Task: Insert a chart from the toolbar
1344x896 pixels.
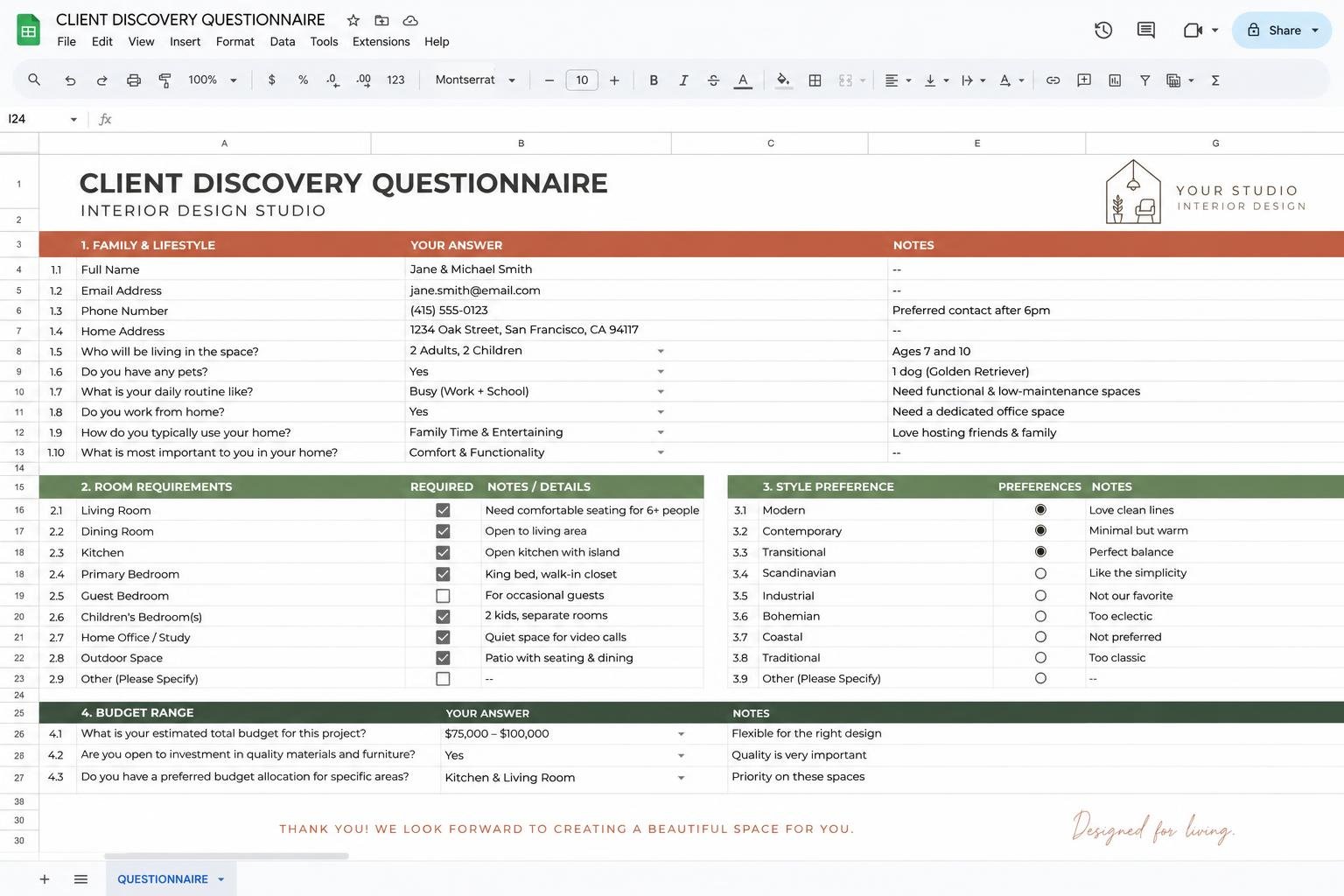Action: click(1115, 80)
